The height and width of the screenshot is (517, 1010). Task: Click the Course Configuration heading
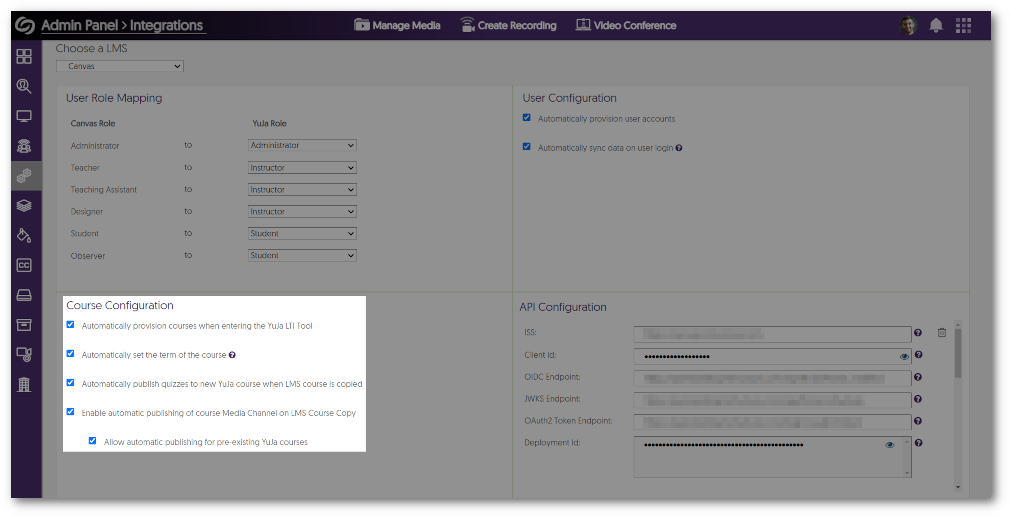[120, 305]
